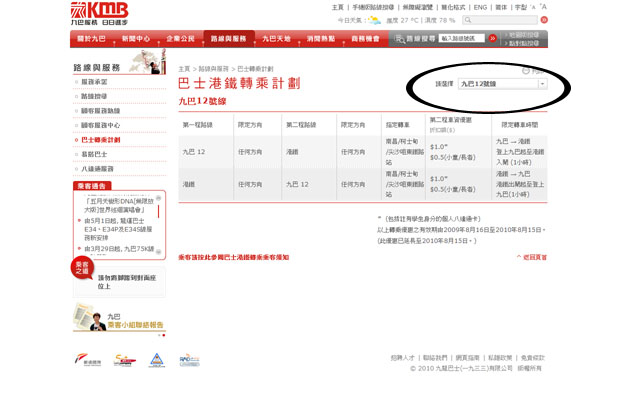Open the point-to-point search link in grey bar
This screenshot has width=630, height=420.
[x=524, y=43]
